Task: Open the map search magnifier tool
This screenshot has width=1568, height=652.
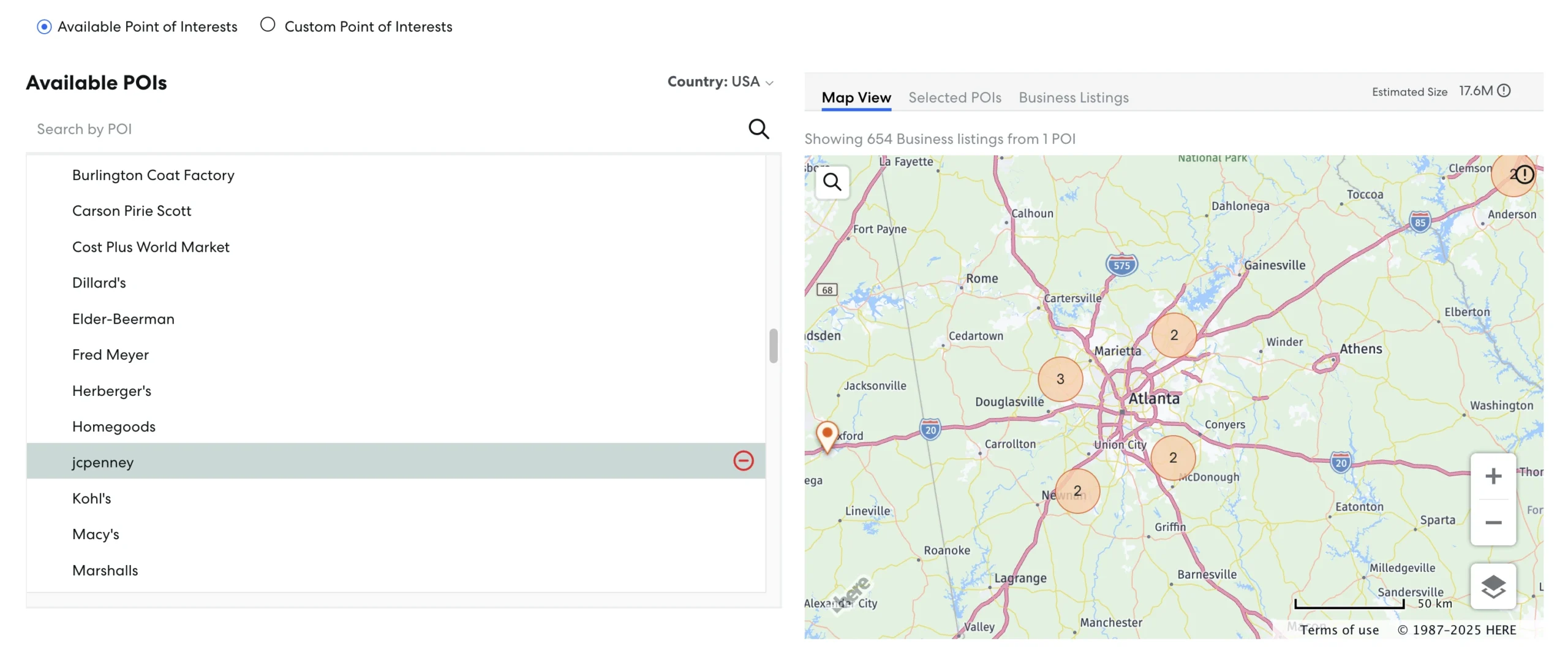Action: 832,182
